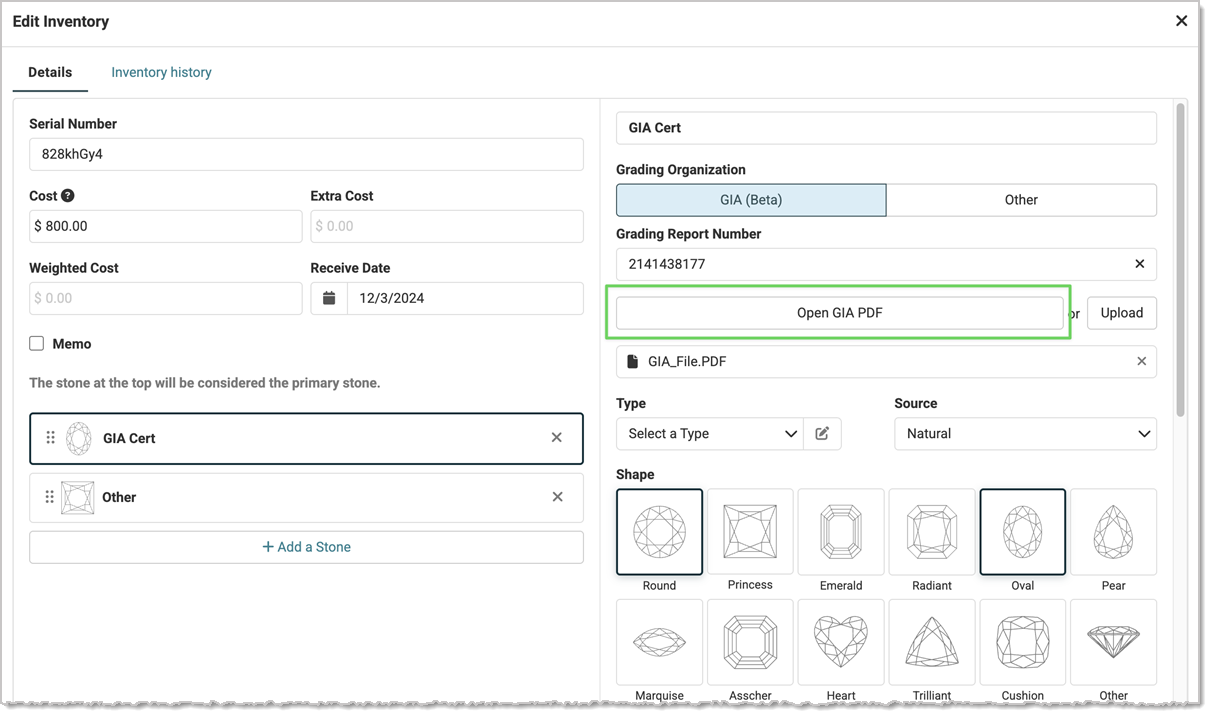Select the Pear diamond shape

click(1113, 532)
